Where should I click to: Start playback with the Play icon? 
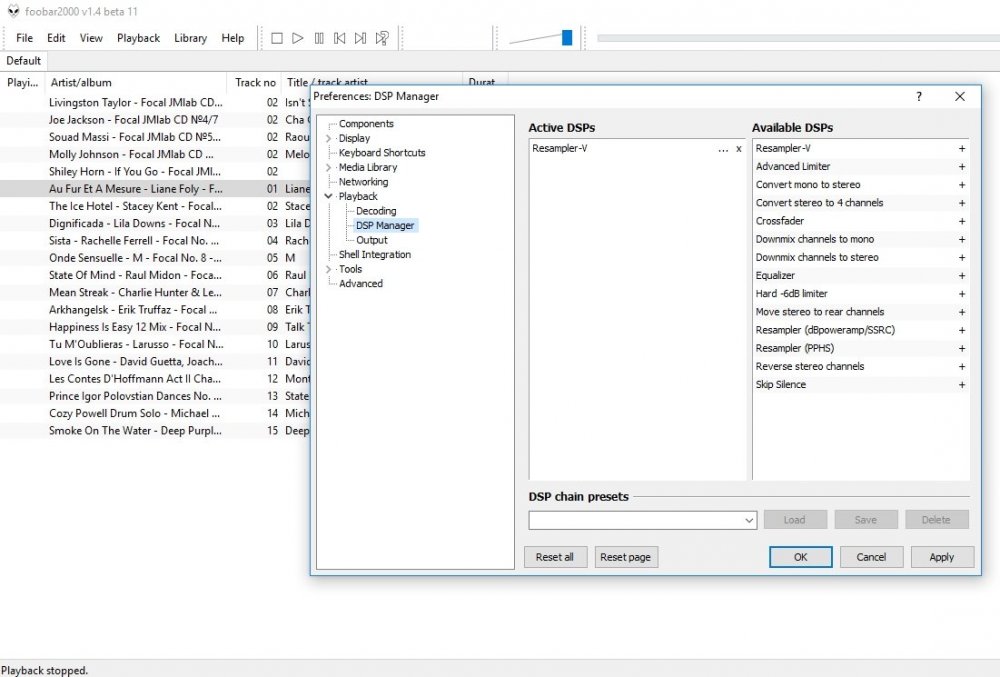(x=298, y=38)
